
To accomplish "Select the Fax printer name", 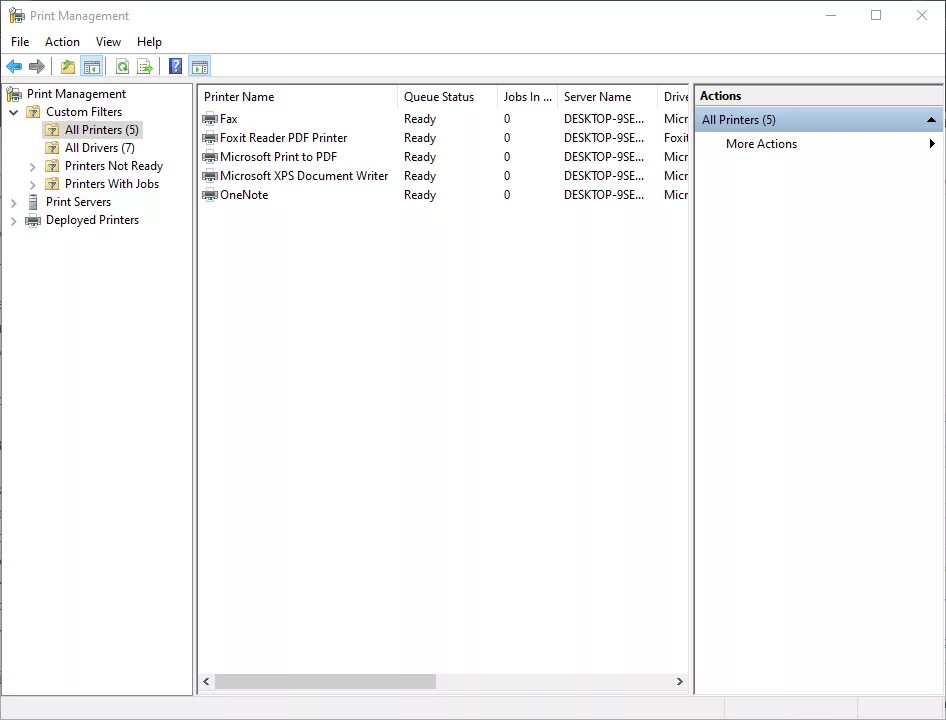I will click(x=229, y=119).
